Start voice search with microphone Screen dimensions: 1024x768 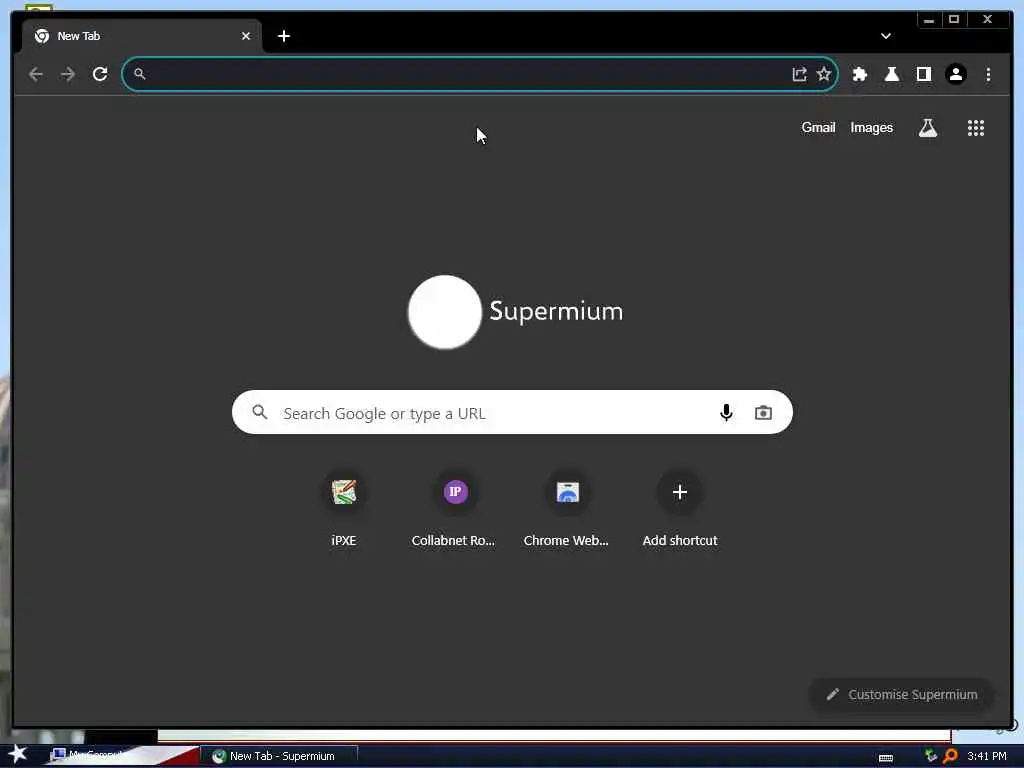[x=726, y=413]
